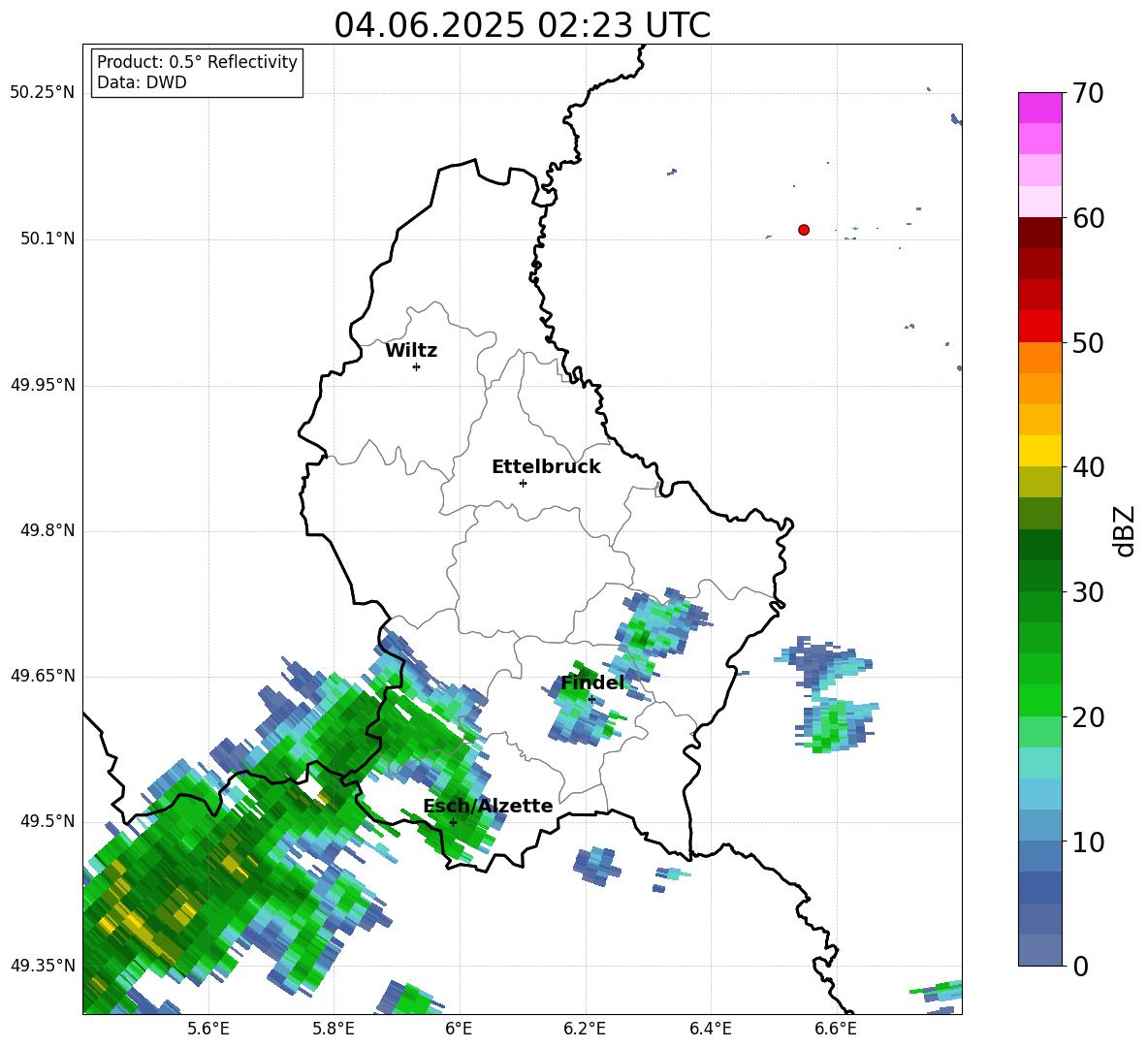This screenshot has width=1148, height=1048.
Task: Click the 20 tick on the colorbar
Action: tap(1088, 716)
